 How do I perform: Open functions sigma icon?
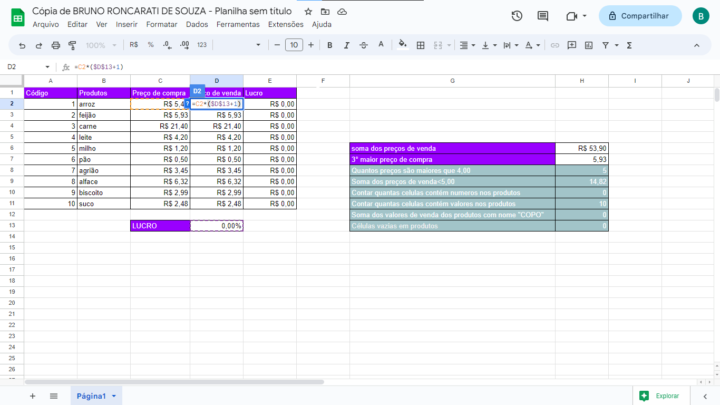629,45
